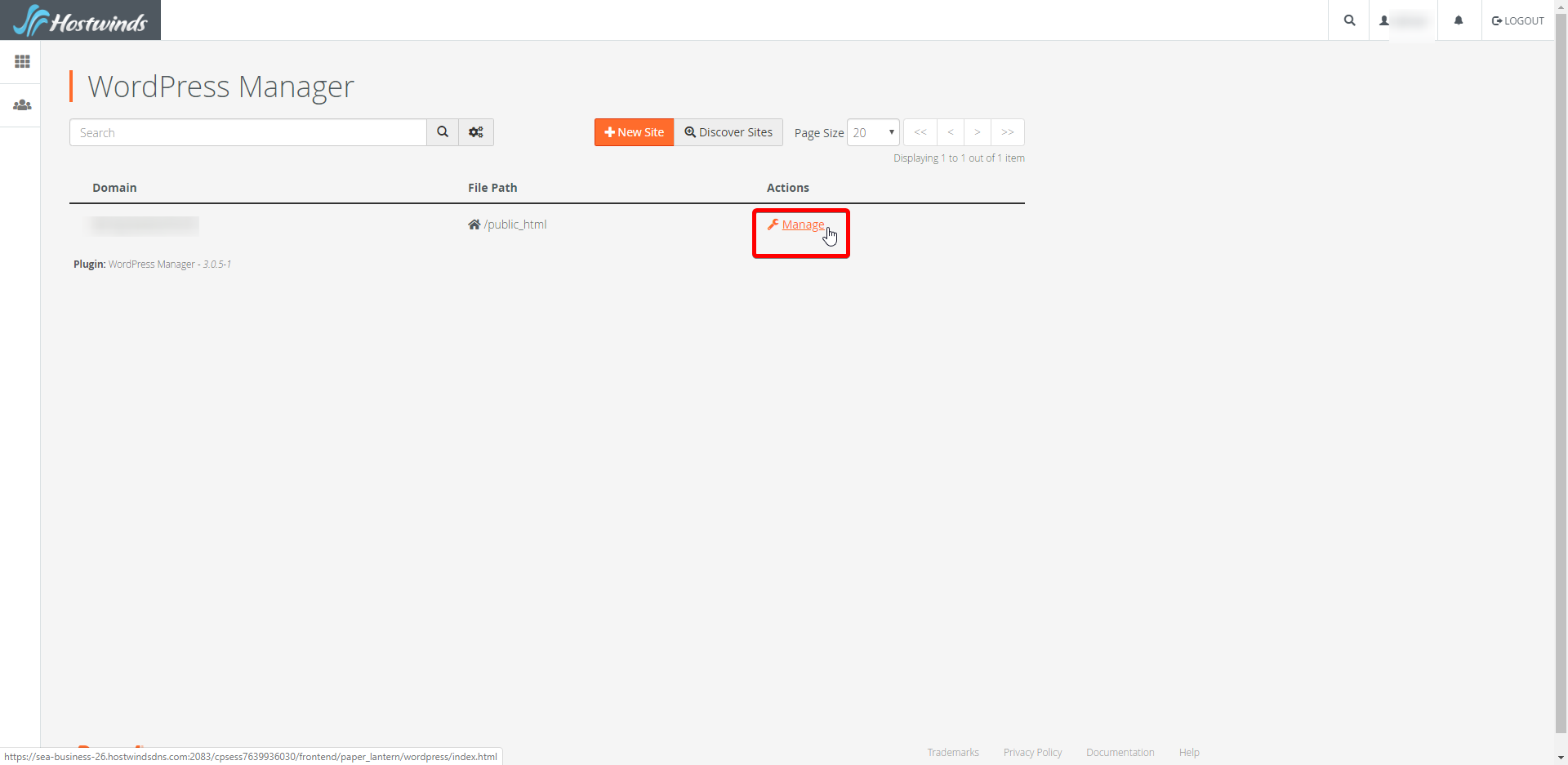
Task: Open the Page Size dropdown
Action: point(873,132)
